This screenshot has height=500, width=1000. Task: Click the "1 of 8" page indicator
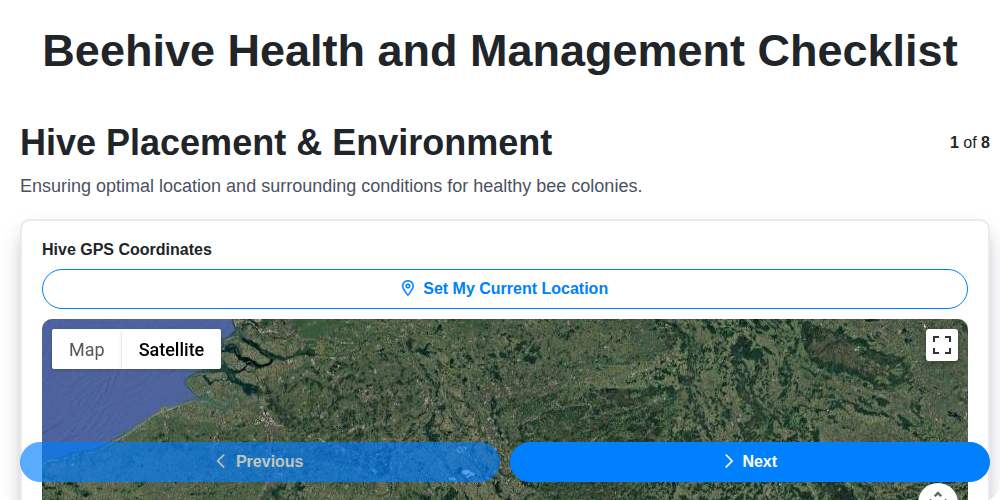(x=969, y=142)
